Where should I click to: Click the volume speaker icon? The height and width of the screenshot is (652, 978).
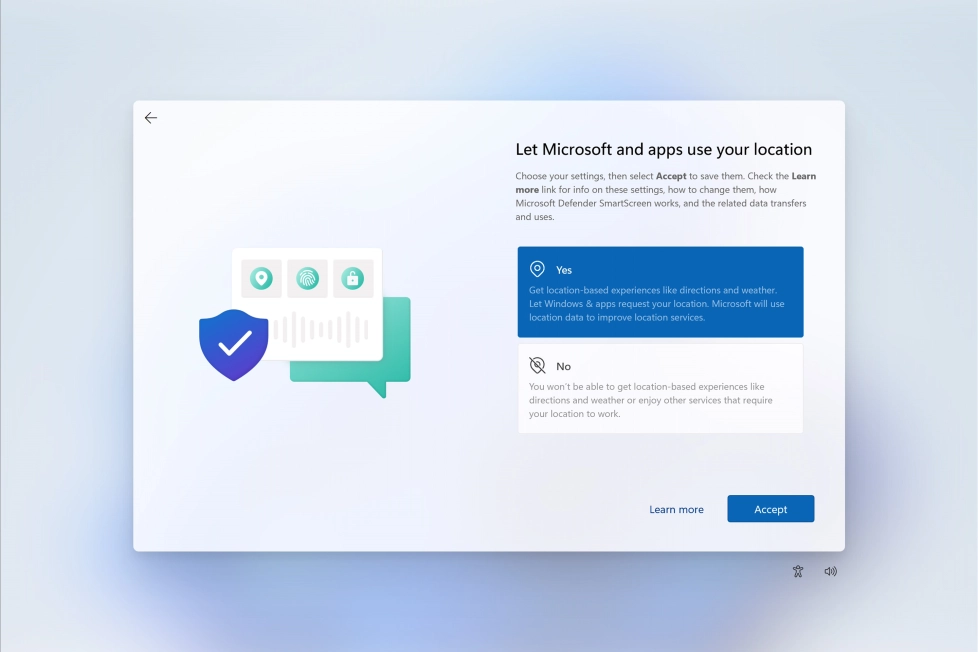[830, 571]
